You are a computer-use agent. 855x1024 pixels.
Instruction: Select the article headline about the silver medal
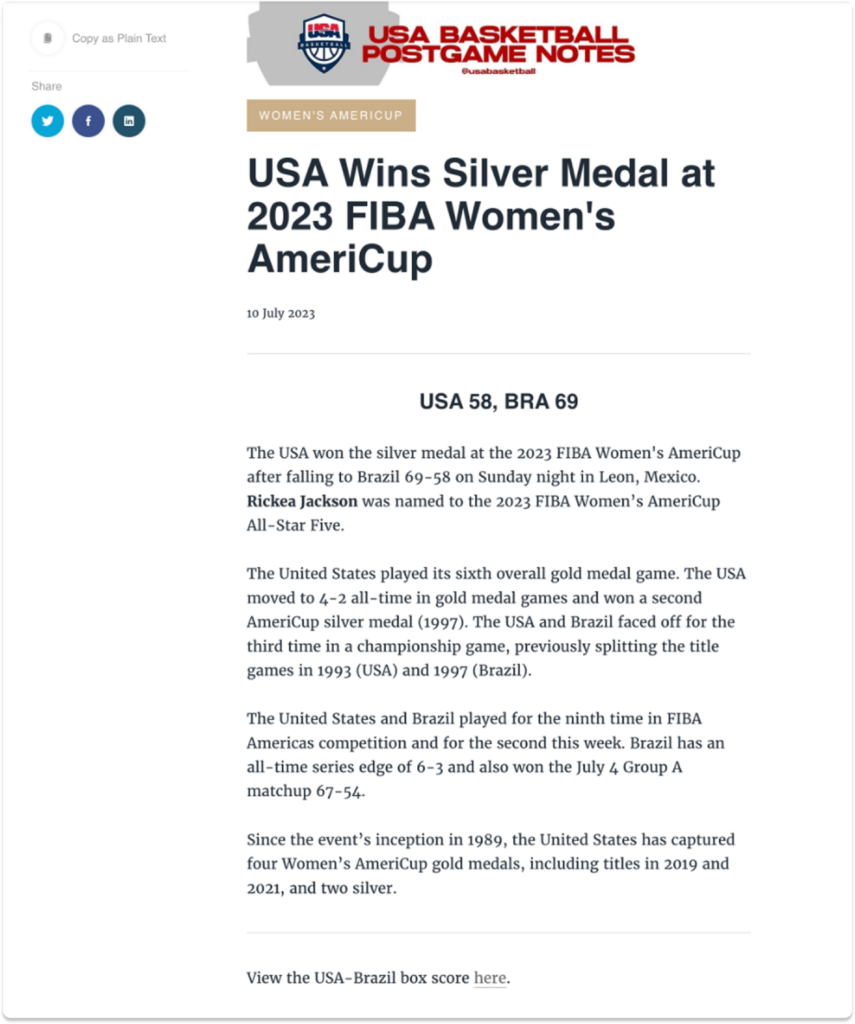482,214
